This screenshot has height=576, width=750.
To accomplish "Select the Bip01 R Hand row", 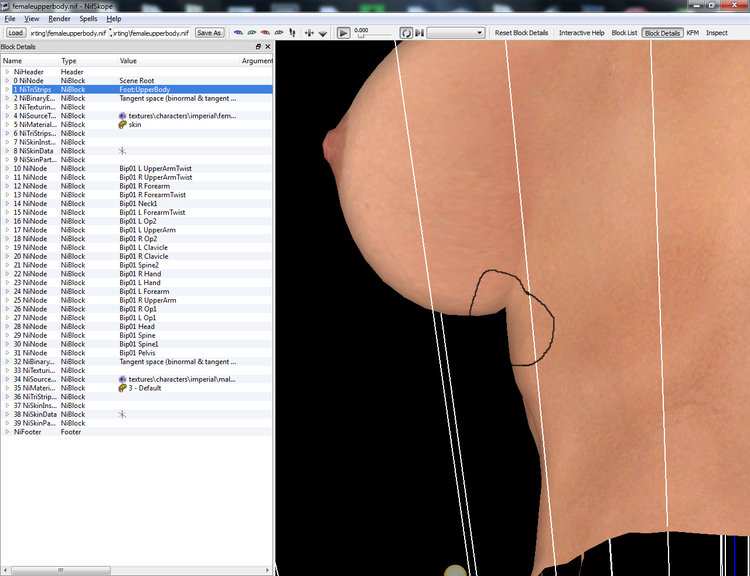I will click(x=137, y=274).
